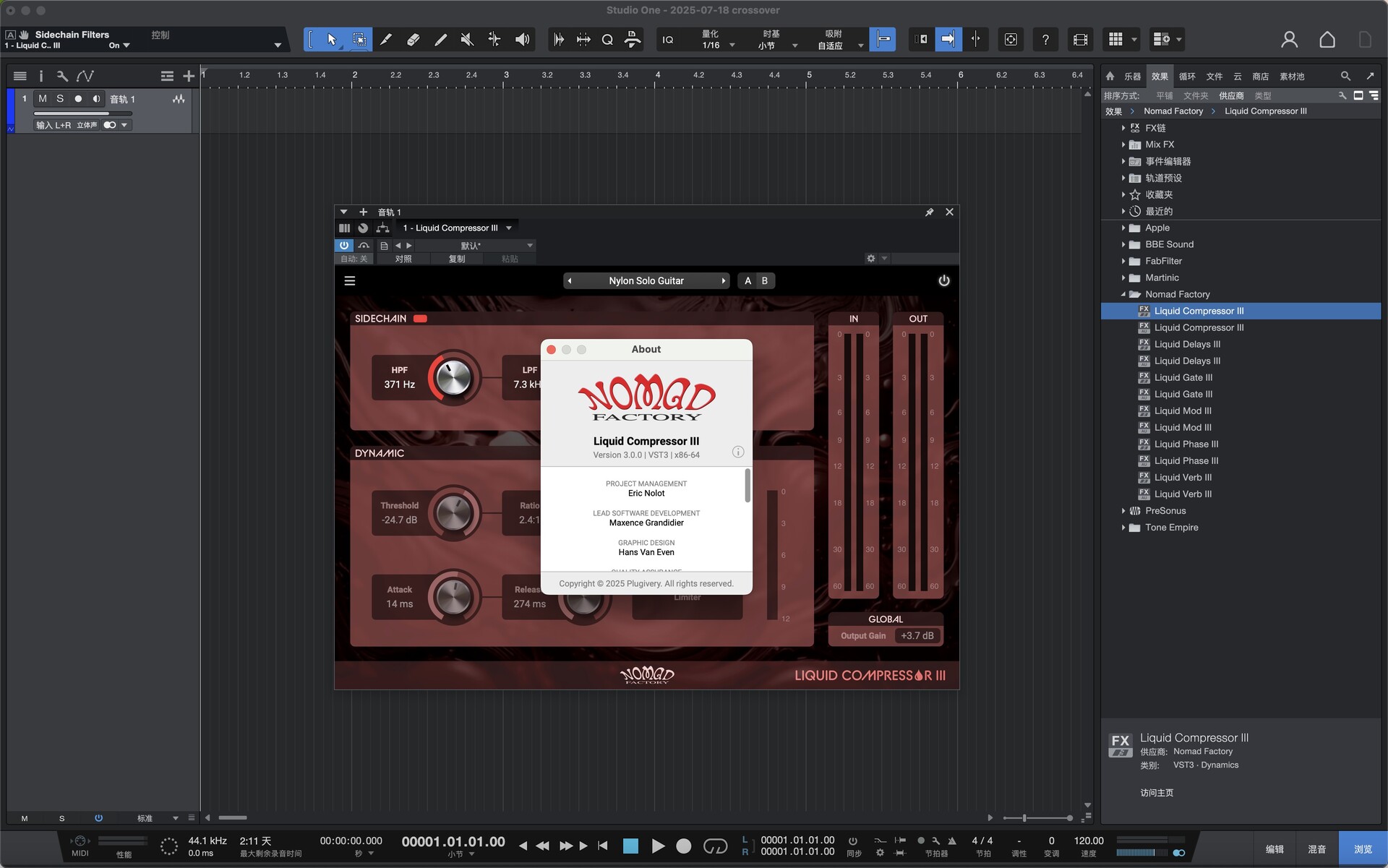Mute track 1 with M button

tap(43, 99)
